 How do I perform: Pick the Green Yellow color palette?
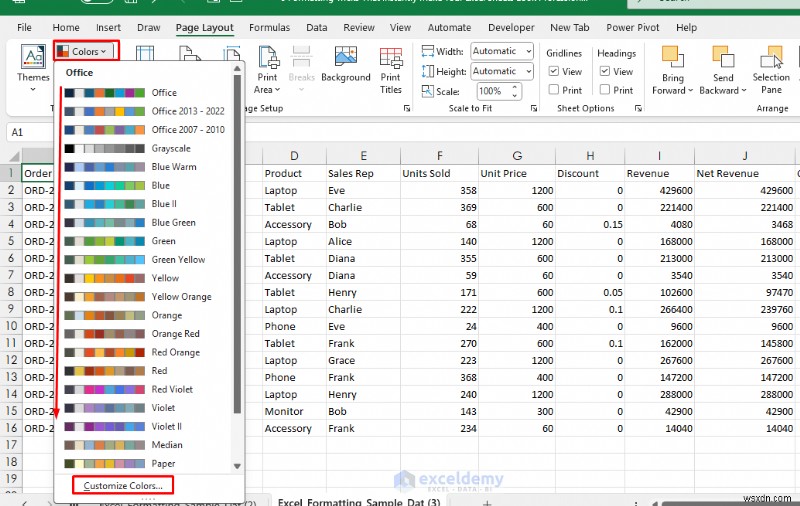[145, 260]
